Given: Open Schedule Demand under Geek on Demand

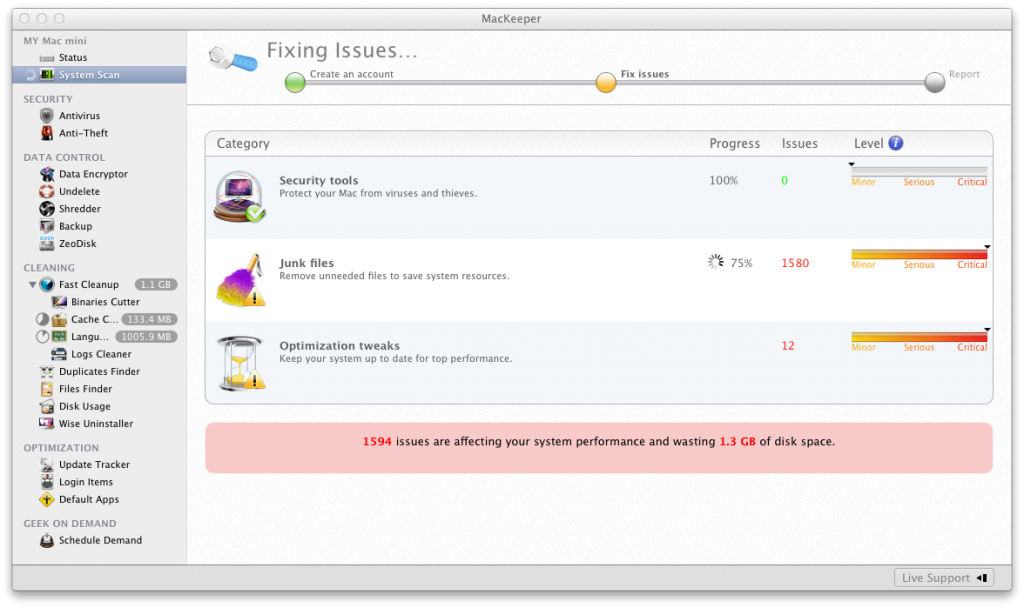Looking at the screenshot, I should pos(100,541).
